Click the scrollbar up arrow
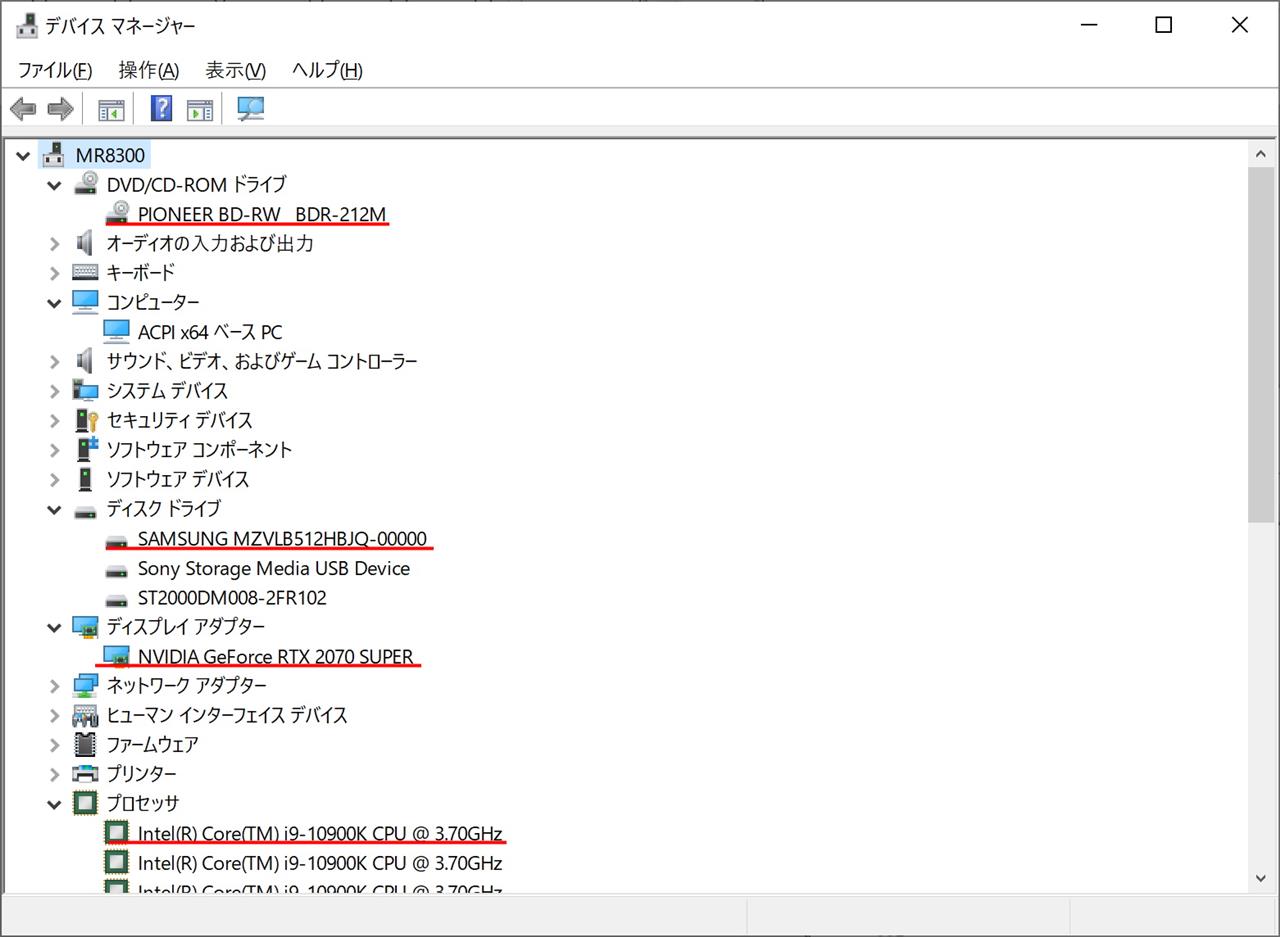The image size is (1280, 937). click(x=1260, y=154)
